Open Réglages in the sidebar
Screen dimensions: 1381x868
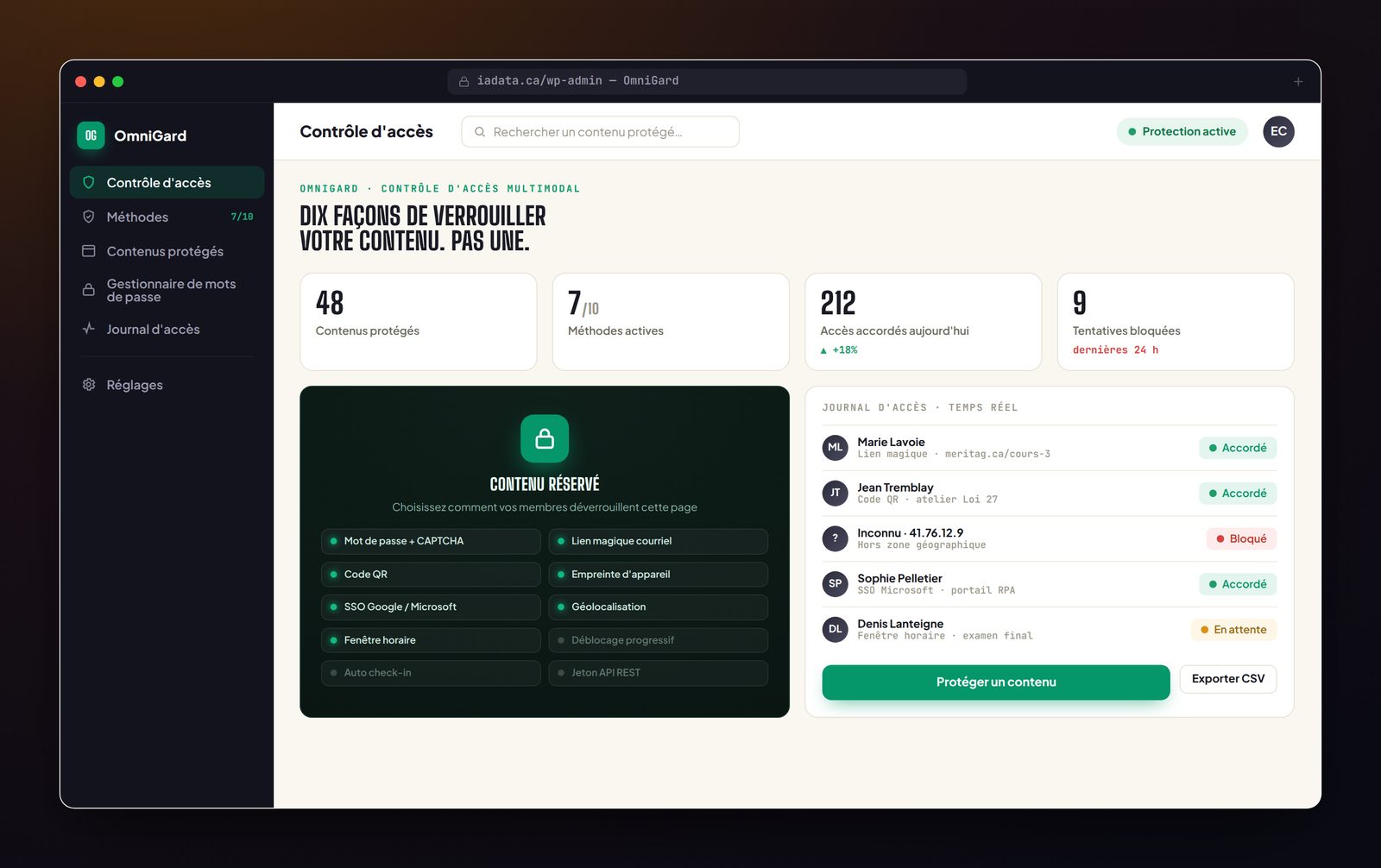[167, 385]
